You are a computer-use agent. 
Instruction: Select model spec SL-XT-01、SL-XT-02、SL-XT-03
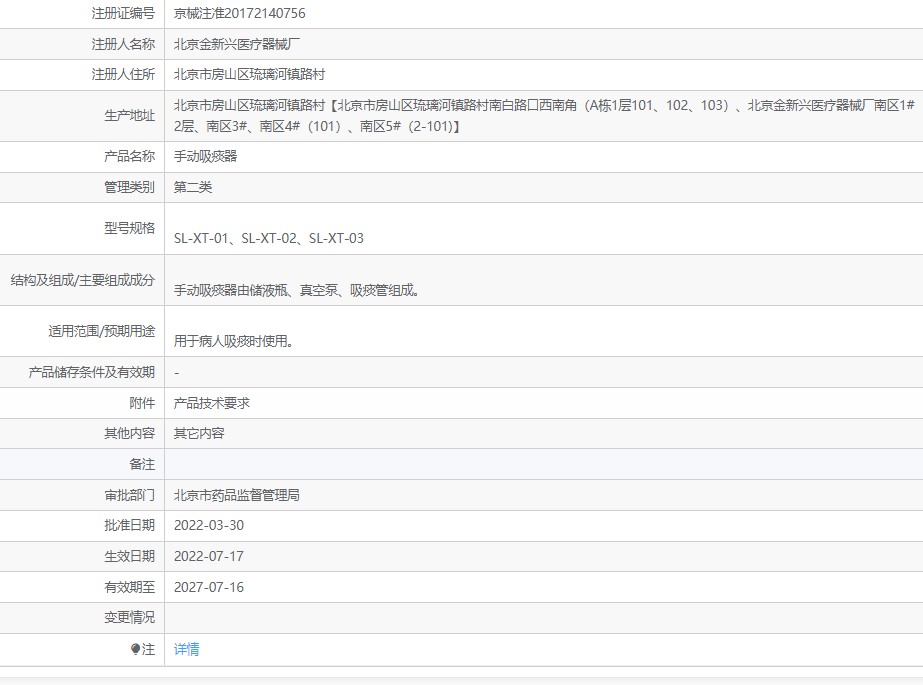point(268,238)
